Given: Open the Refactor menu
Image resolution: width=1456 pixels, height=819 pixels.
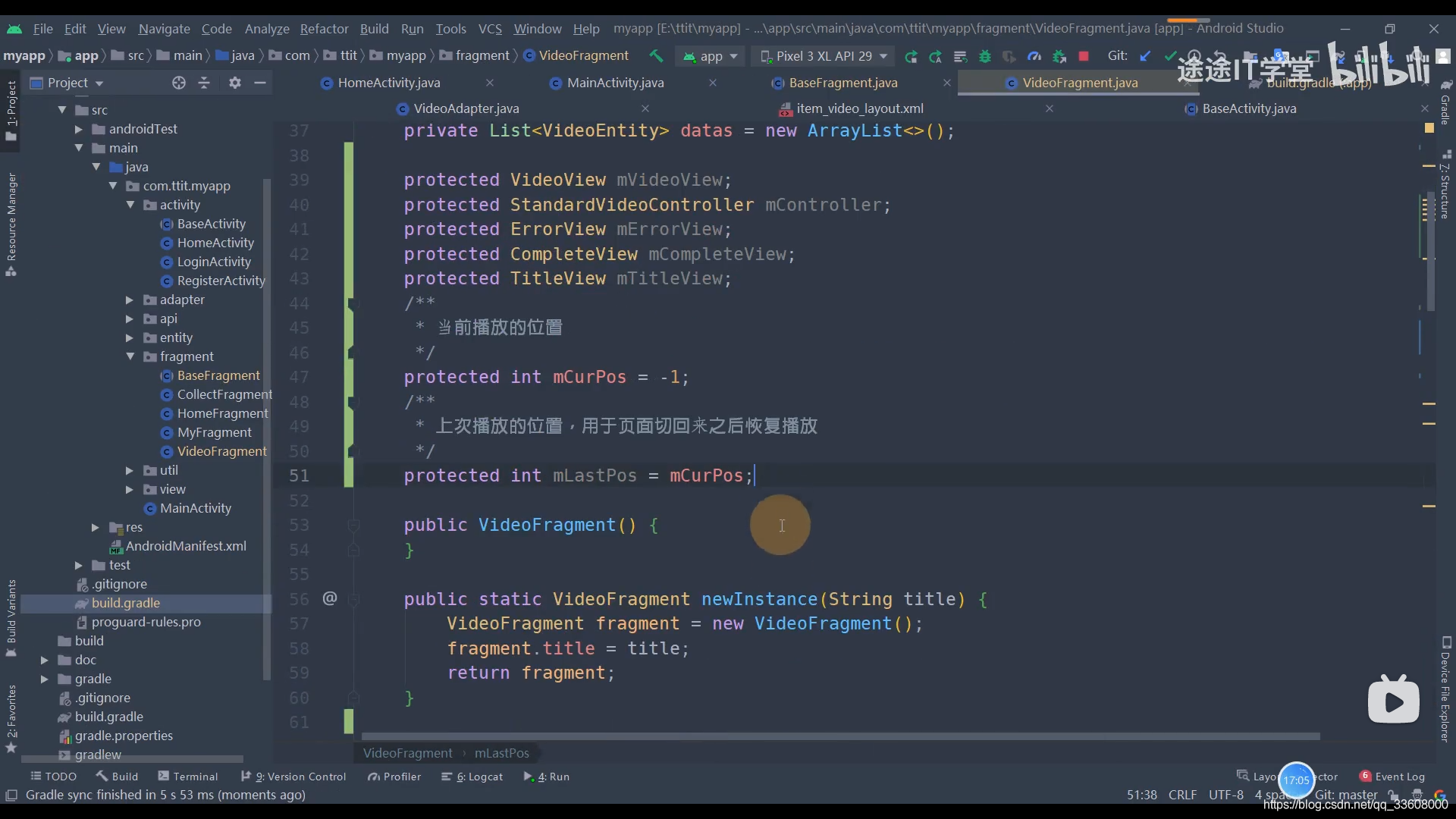Looking at the screenshot, I should 325,29.
